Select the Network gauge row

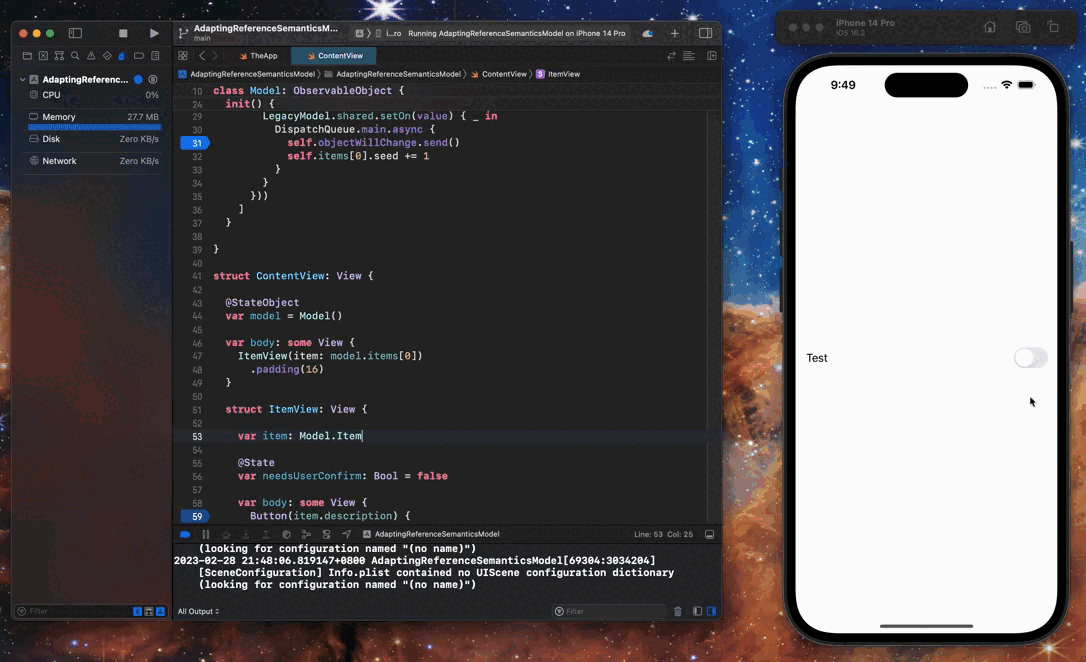click(94, 161)
